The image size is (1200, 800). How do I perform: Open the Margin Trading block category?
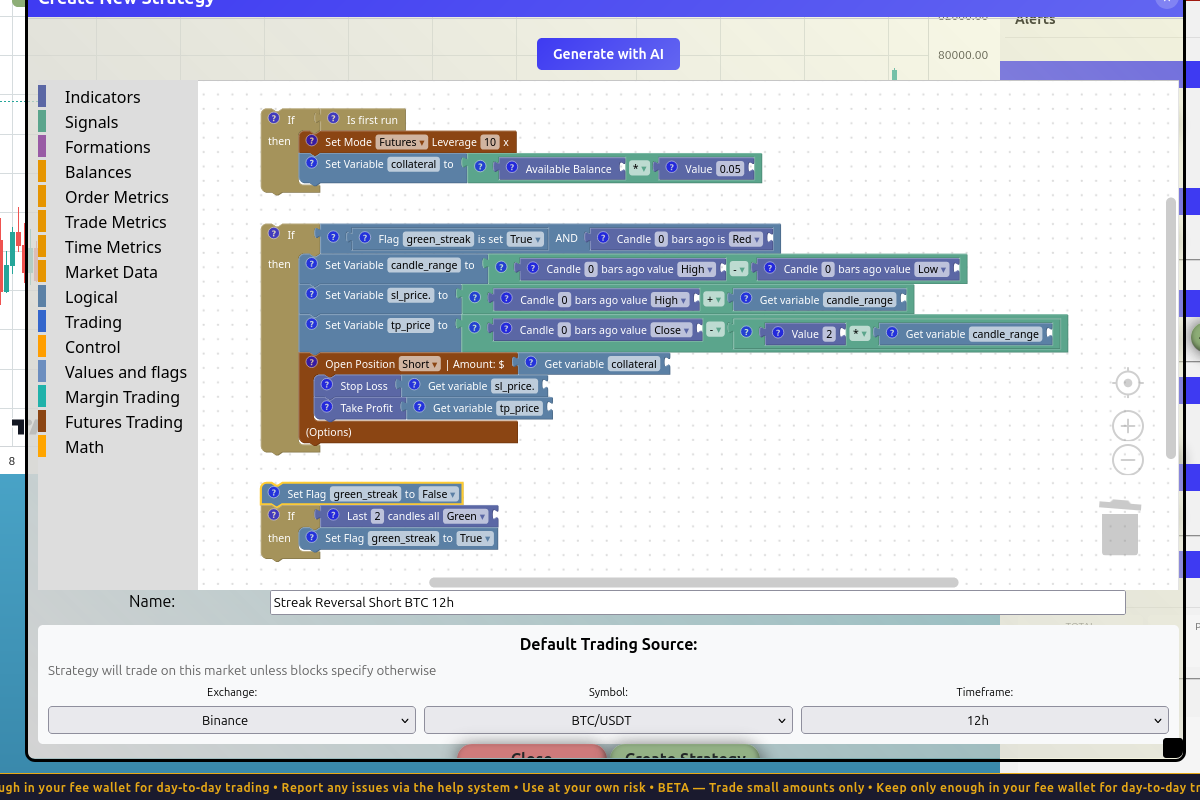pyautogui.click(x=122, y=397)
